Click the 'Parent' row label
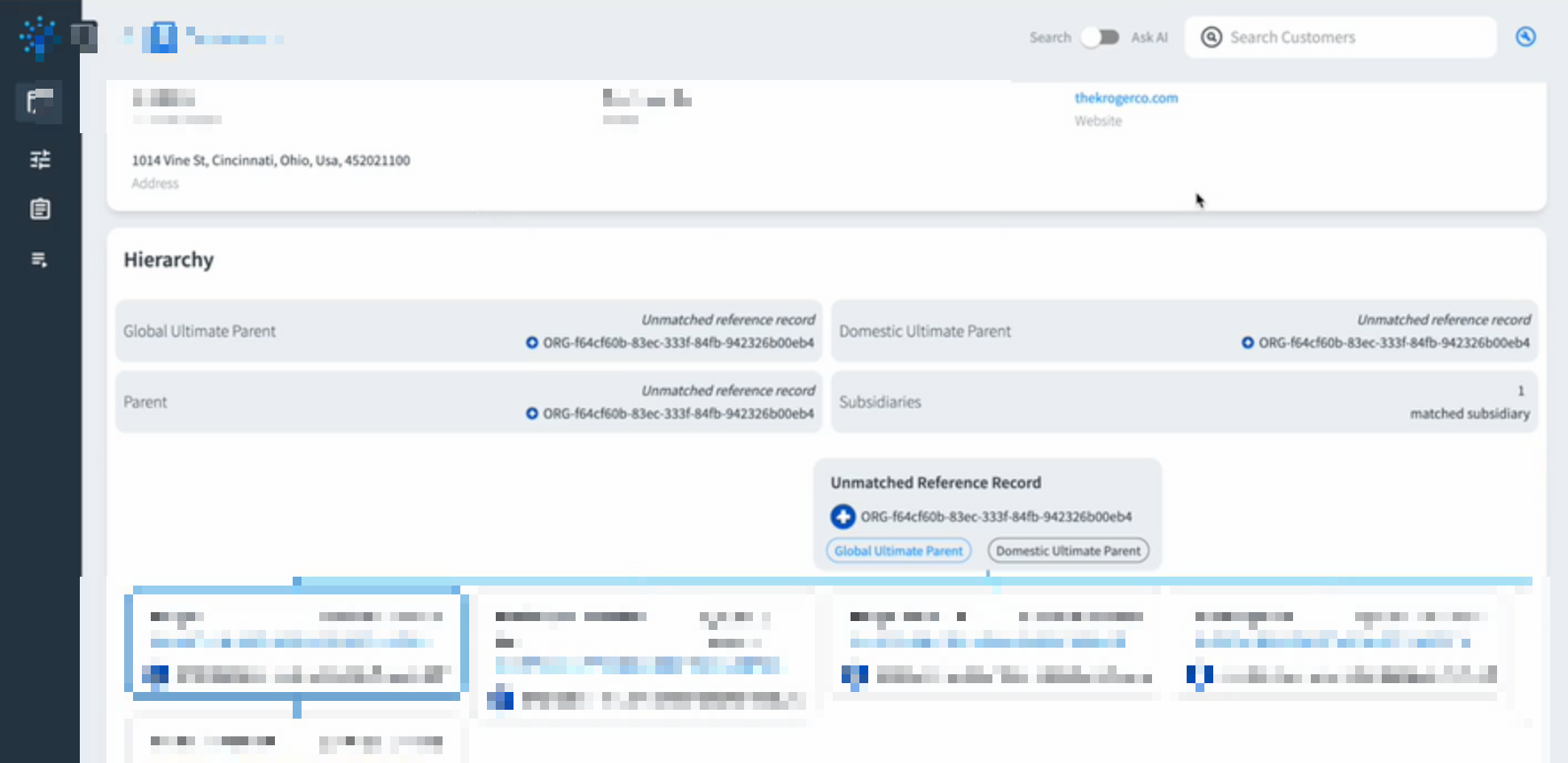Viewport: 1568px width, 763px height. (x=145, y=402)
